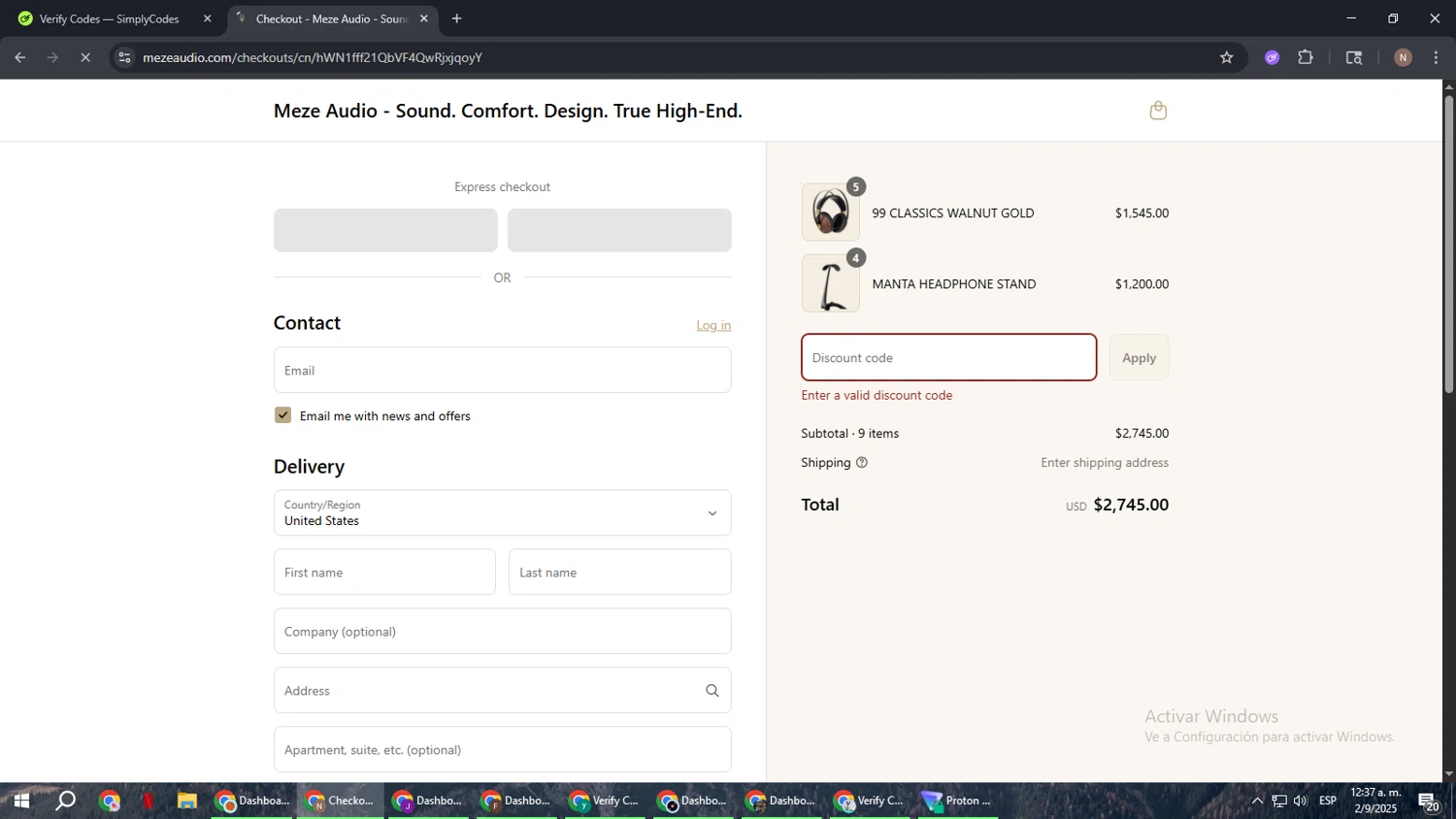Open File Explorer from the taskbar

(x=187, y=801)
